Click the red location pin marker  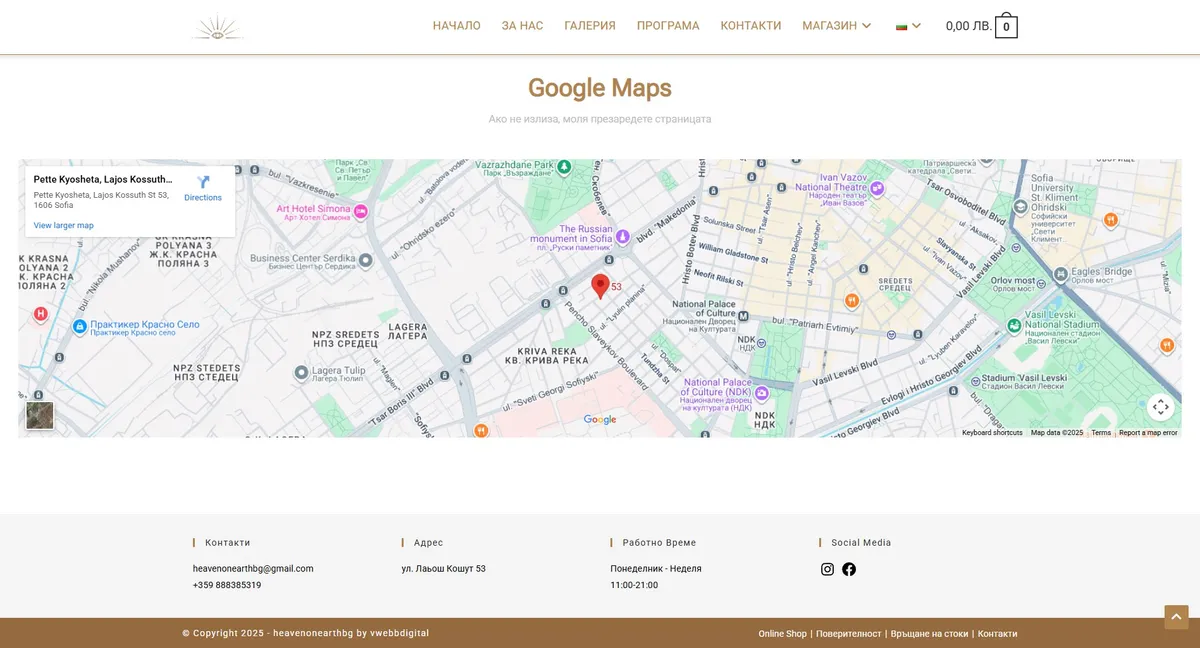(600, 286)
